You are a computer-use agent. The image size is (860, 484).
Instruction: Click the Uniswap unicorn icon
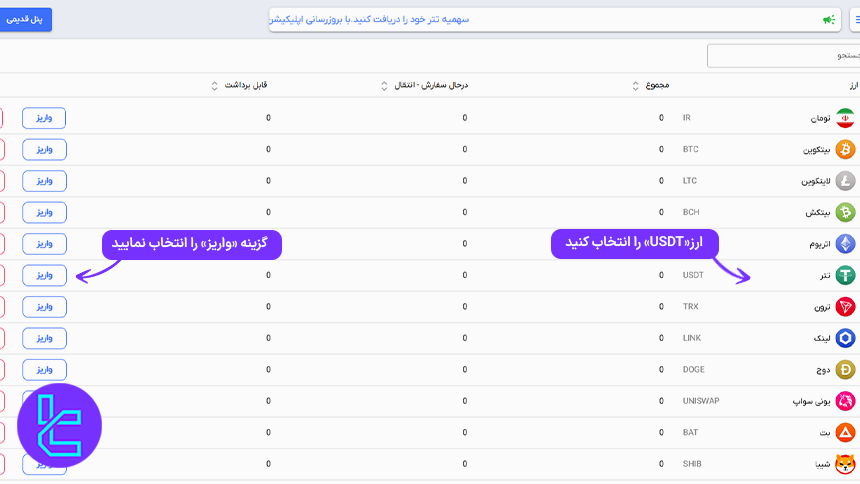coord(845,401)
